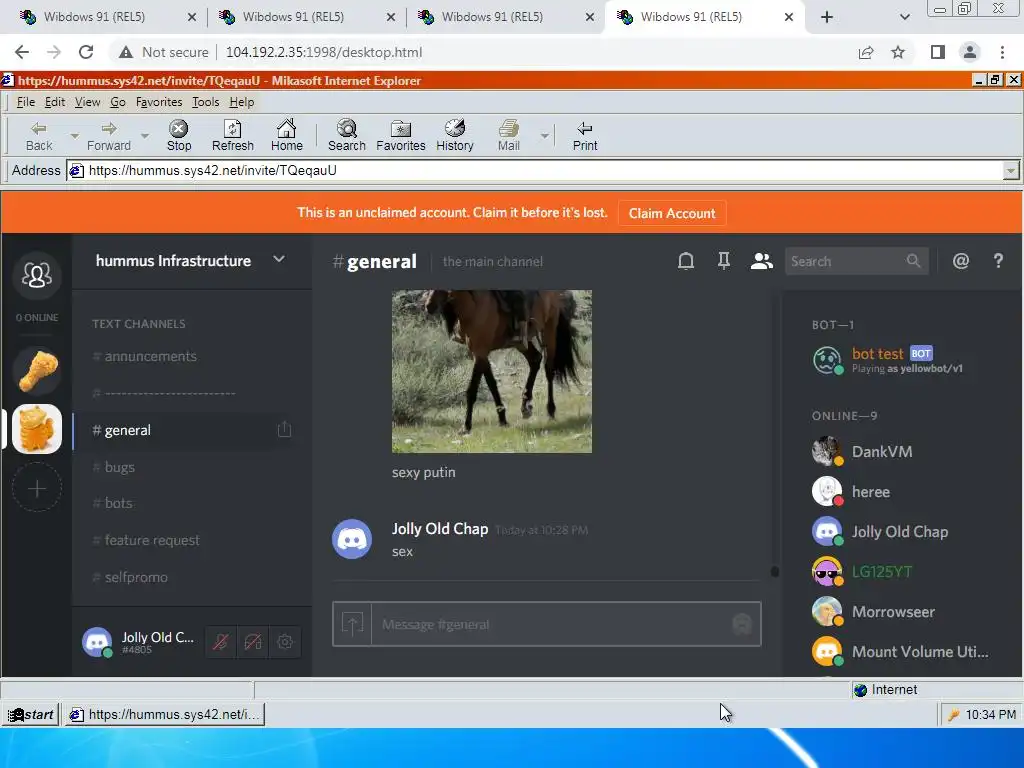The width and height of the screenshot is (1024, 768).
Task: Open notification settings bell icon
Action: point(686,261)
